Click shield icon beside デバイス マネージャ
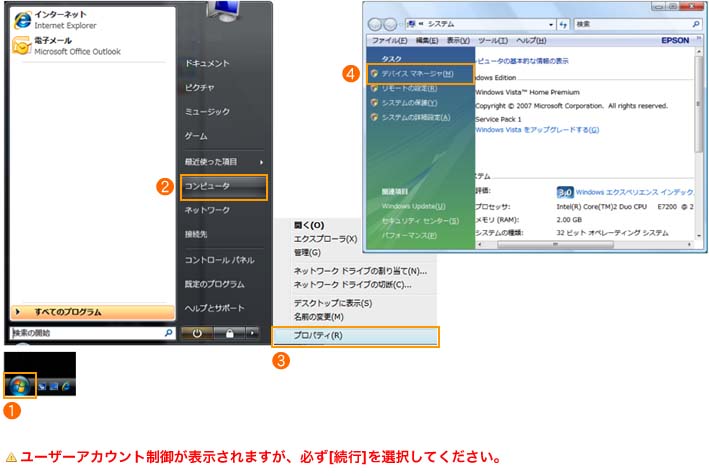This screenshot has width=709, height=476. click(x=374, y=74)
